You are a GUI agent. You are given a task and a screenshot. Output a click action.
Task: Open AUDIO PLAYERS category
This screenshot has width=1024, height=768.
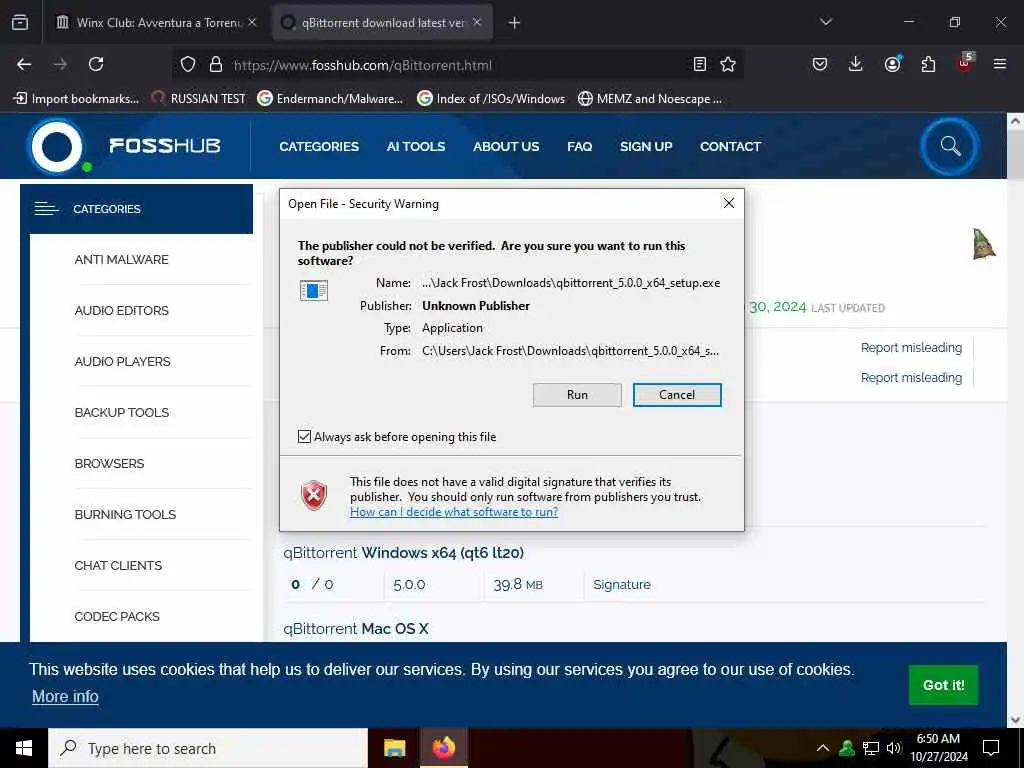point(122,361)
